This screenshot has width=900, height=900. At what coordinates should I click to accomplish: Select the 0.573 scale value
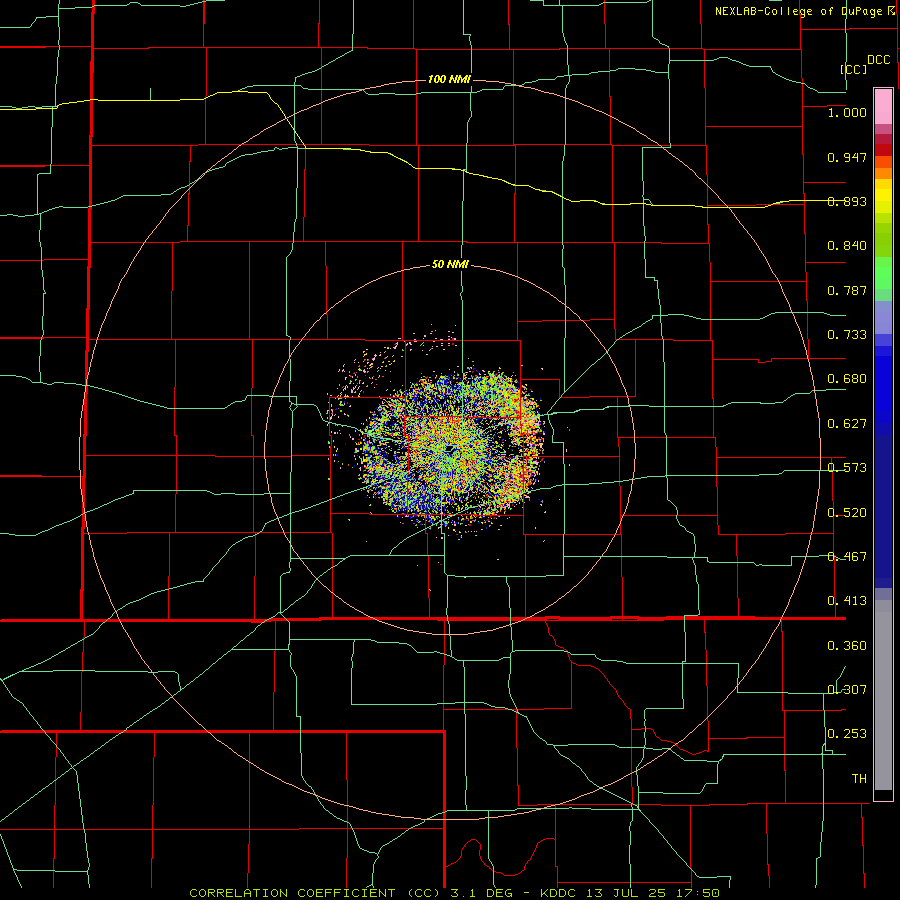pos(847,468)
